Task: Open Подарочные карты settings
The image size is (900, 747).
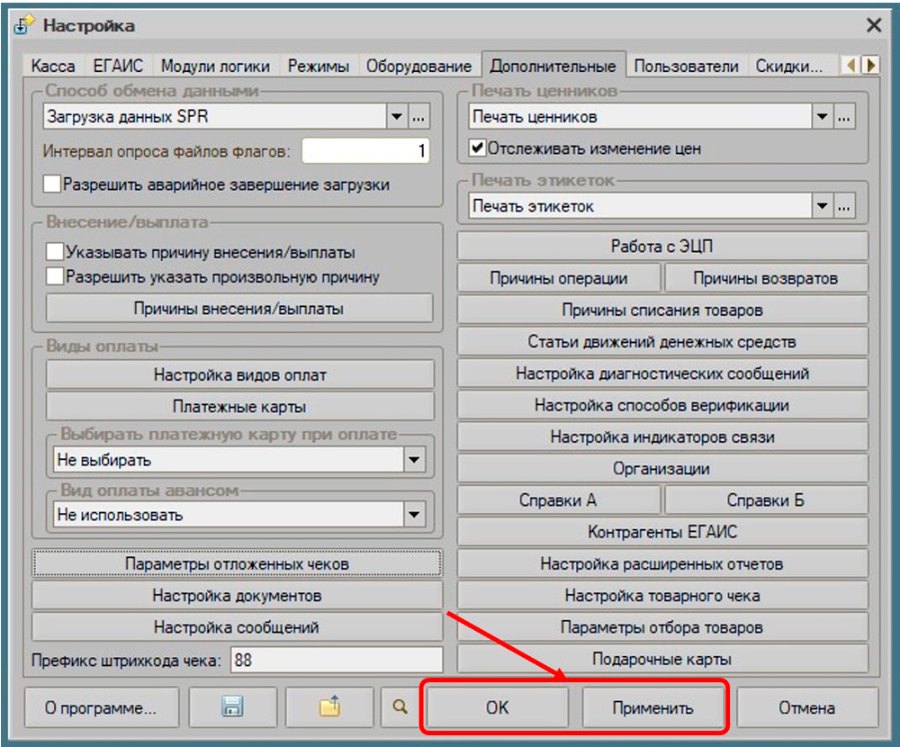Action: (662, 659)
